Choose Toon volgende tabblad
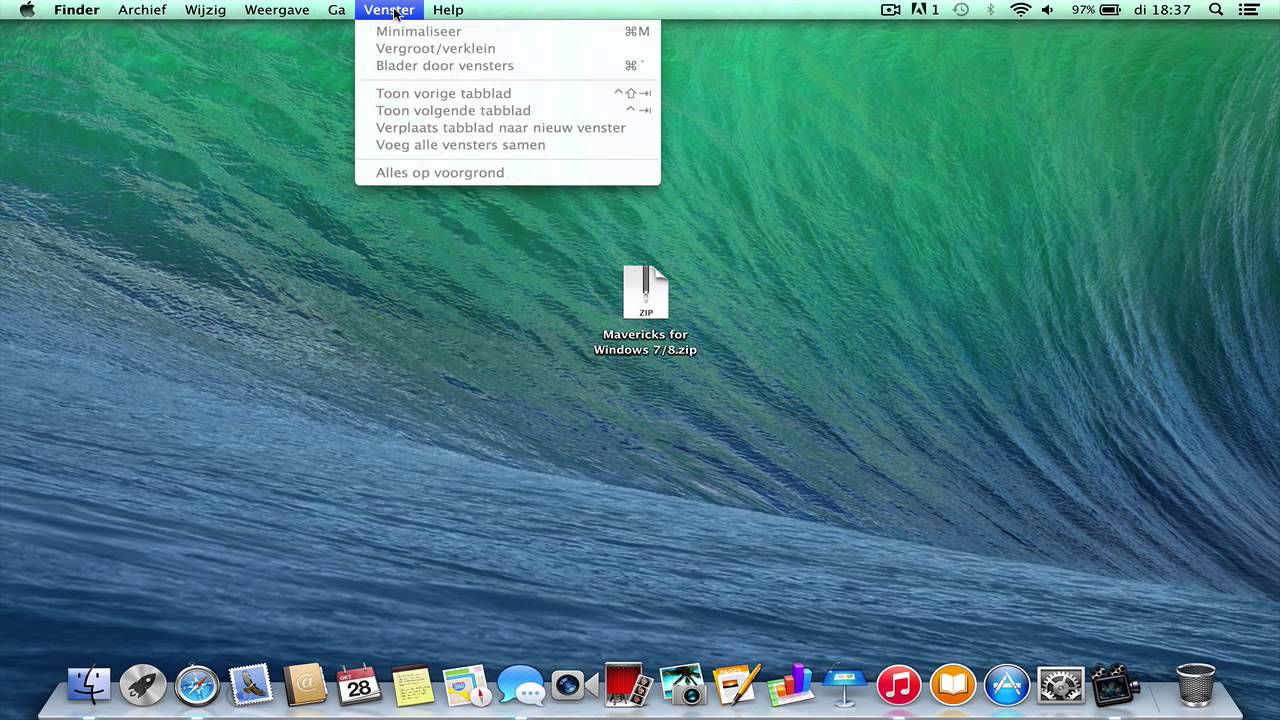The width and height of the screenshot is (1280, 720). click(x=508, y=110)
